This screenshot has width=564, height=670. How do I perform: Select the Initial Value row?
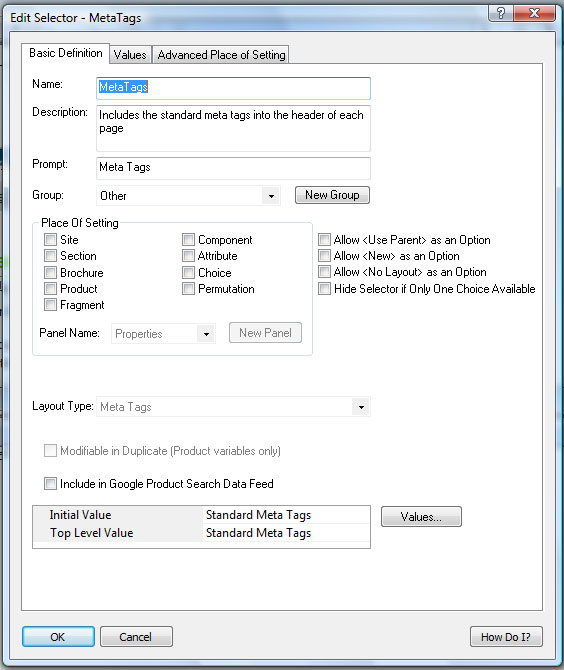201,515
